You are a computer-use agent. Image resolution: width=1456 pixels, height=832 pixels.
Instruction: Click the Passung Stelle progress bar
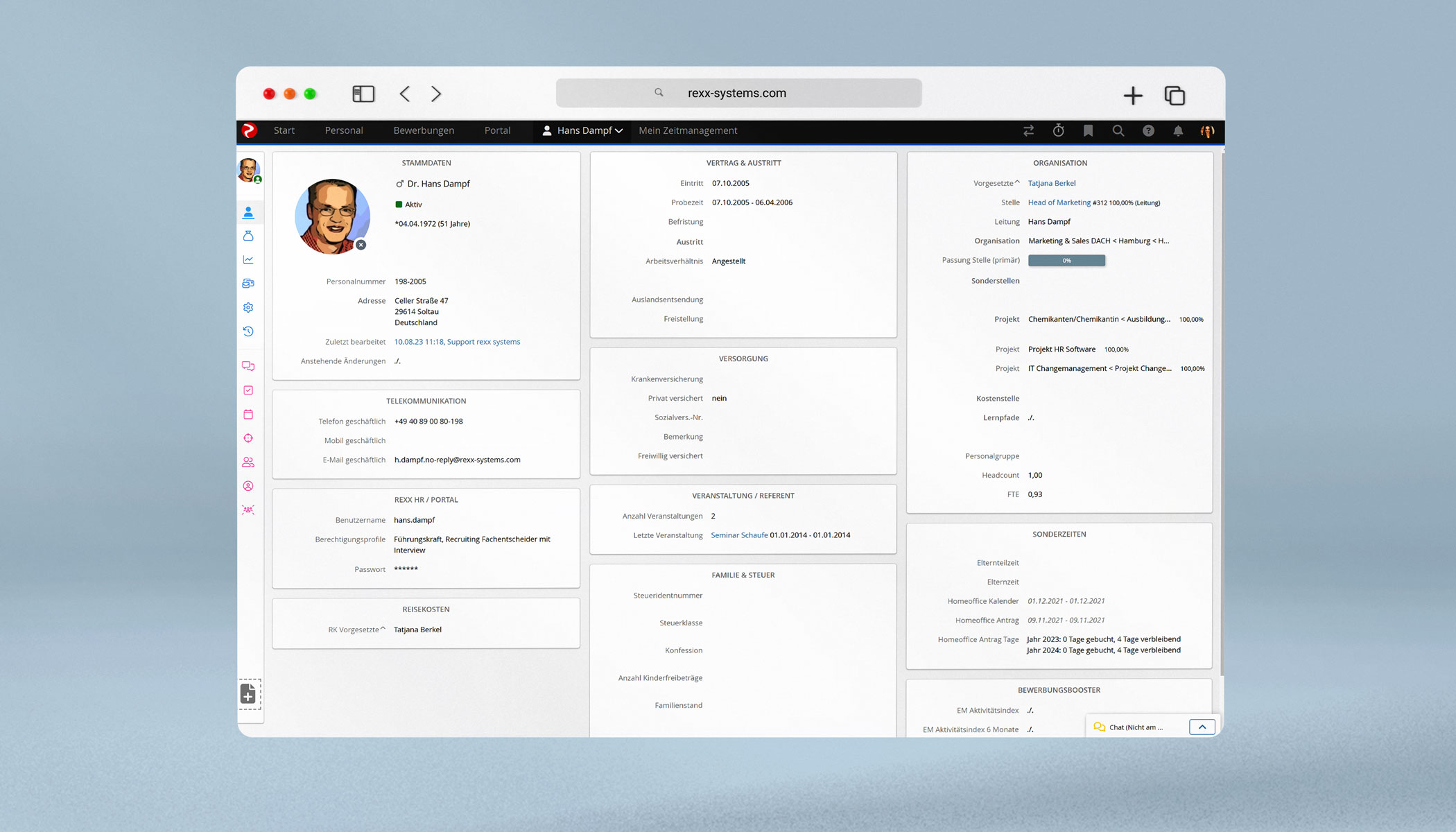1066,260
